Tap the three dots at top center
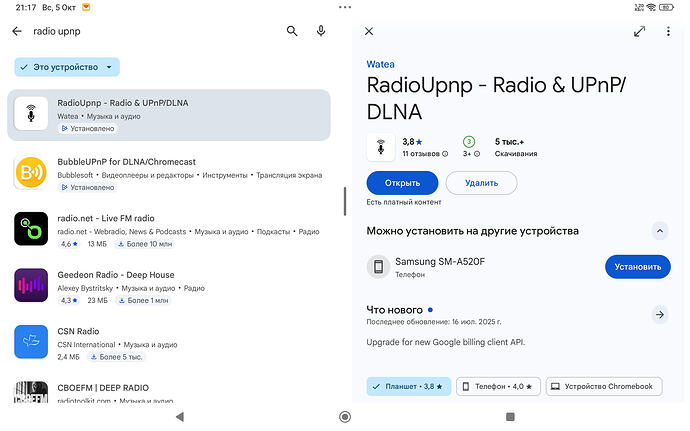This screenshot has width=690, height=431. [x=345, y=7]
